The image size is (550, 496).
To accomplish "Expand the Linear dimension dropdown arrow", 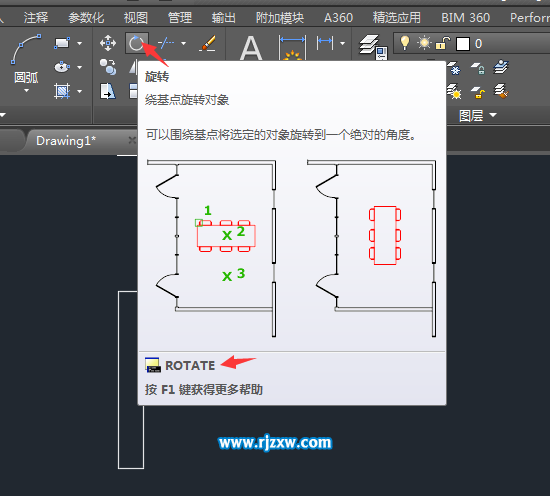I will (x=343, y=43).
